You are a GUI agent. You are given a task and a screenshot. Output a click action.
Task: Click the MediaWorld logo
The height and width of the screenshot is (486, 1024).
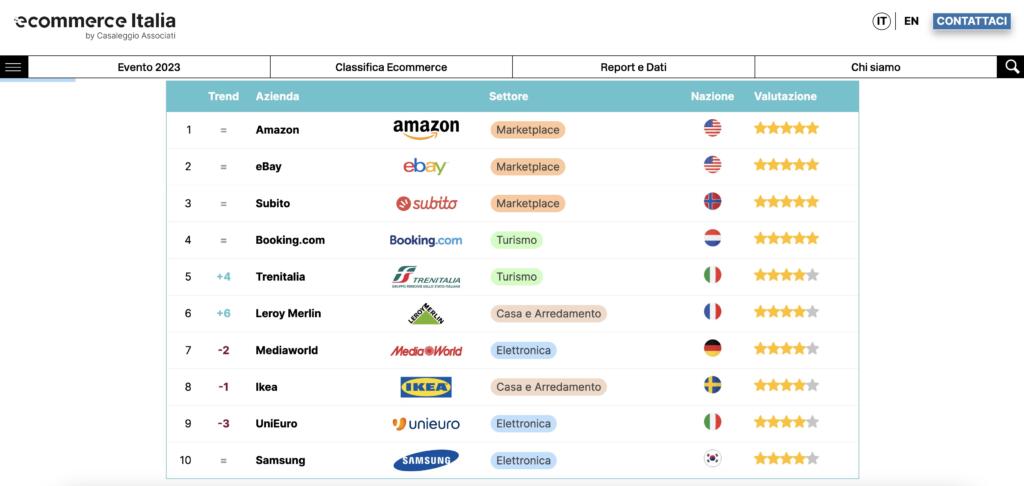click(426, 350)
